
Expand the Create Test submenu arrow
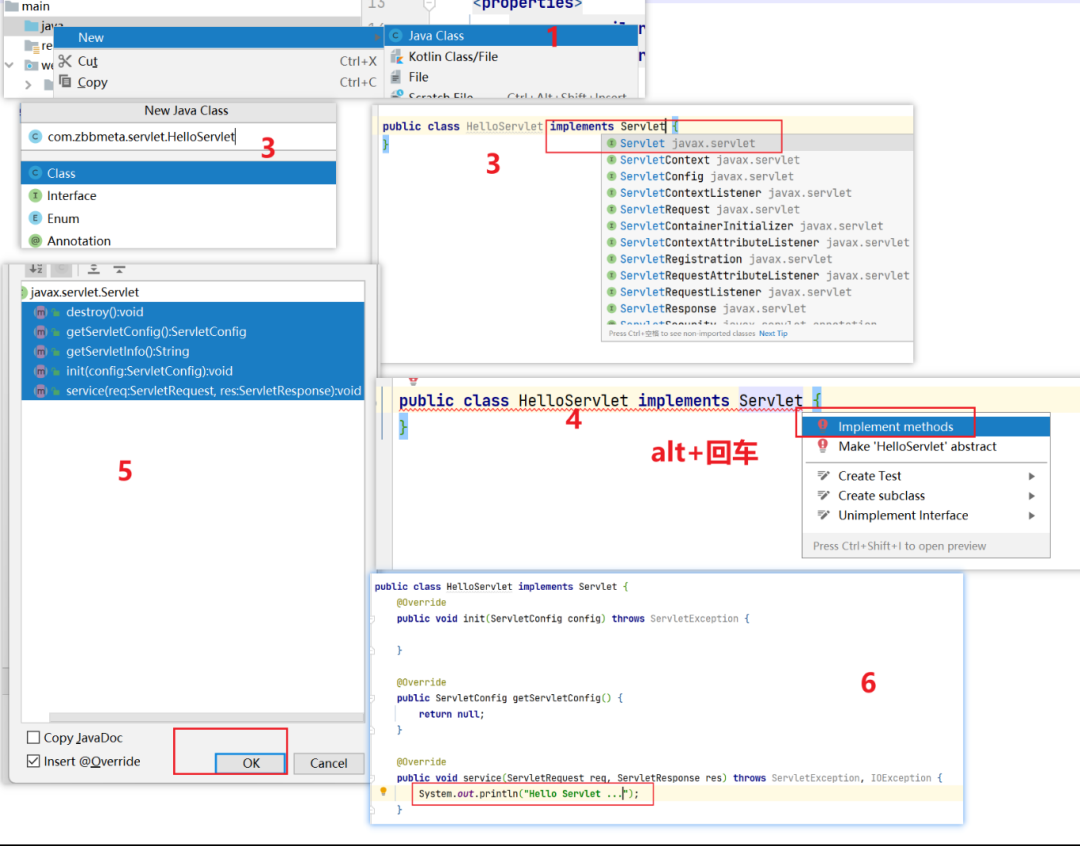1031,476
